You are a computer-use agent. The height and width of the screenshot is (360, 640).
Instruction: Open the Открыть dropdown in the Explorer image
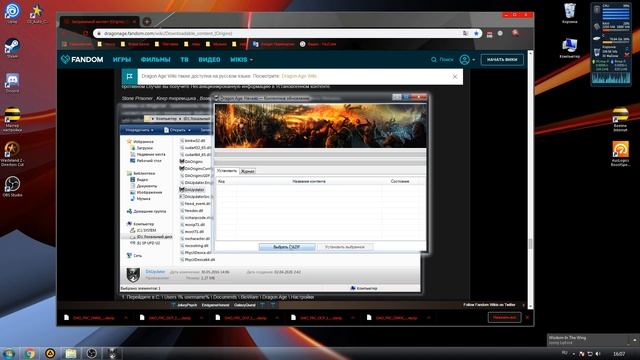click(177, 130)
